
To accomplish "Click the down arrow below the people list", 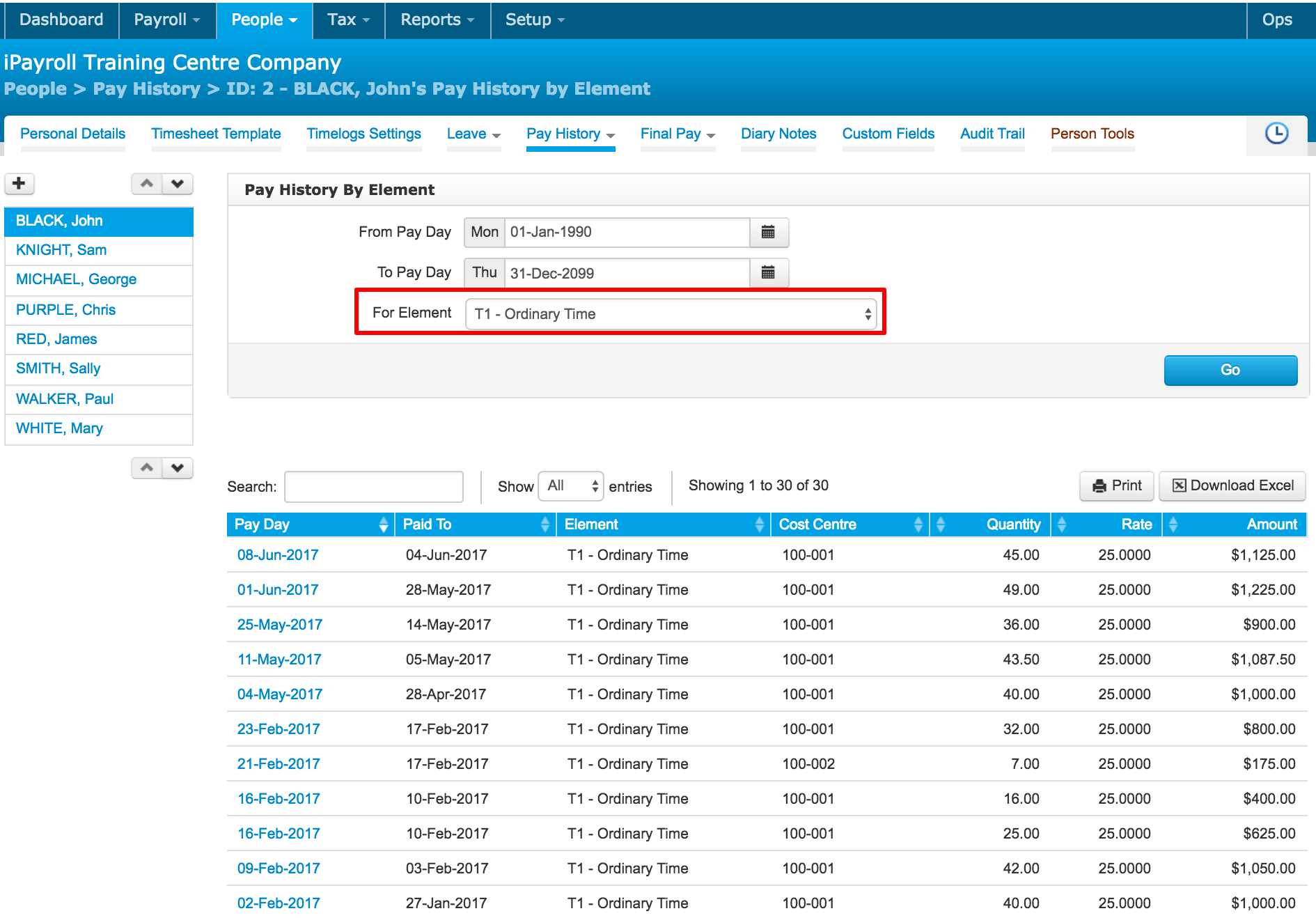I will coord(178,468).
